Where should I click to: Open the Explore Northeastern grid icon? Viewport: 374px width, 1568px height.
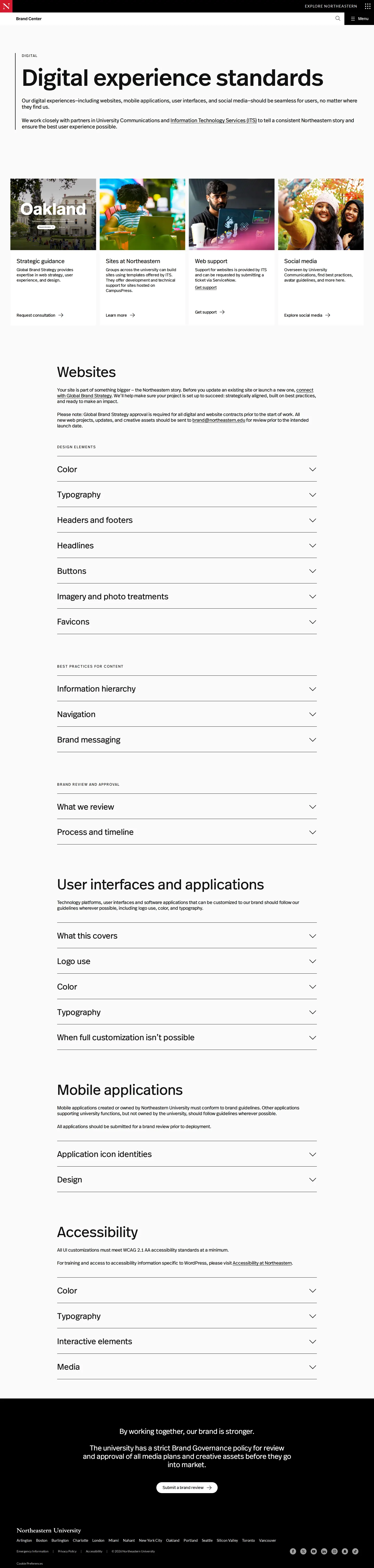point(367,6)
